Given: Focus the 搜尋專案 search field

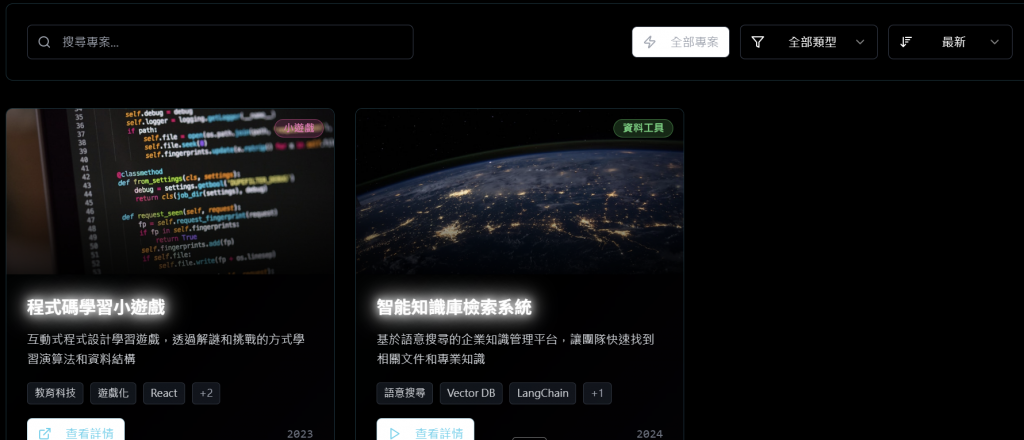Looking at the screenshot, I should (x=220, y=42).
